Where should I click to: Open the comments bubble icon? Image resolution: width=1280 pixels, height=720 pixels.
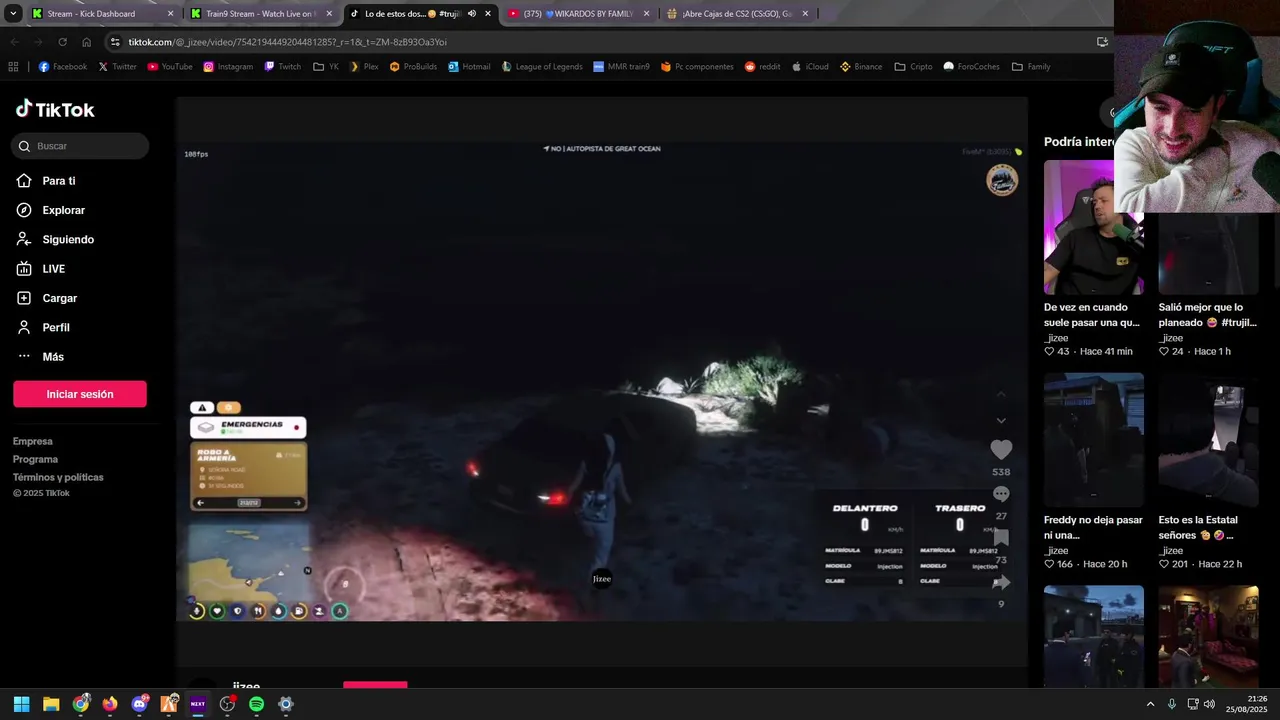click(1001, 494)
